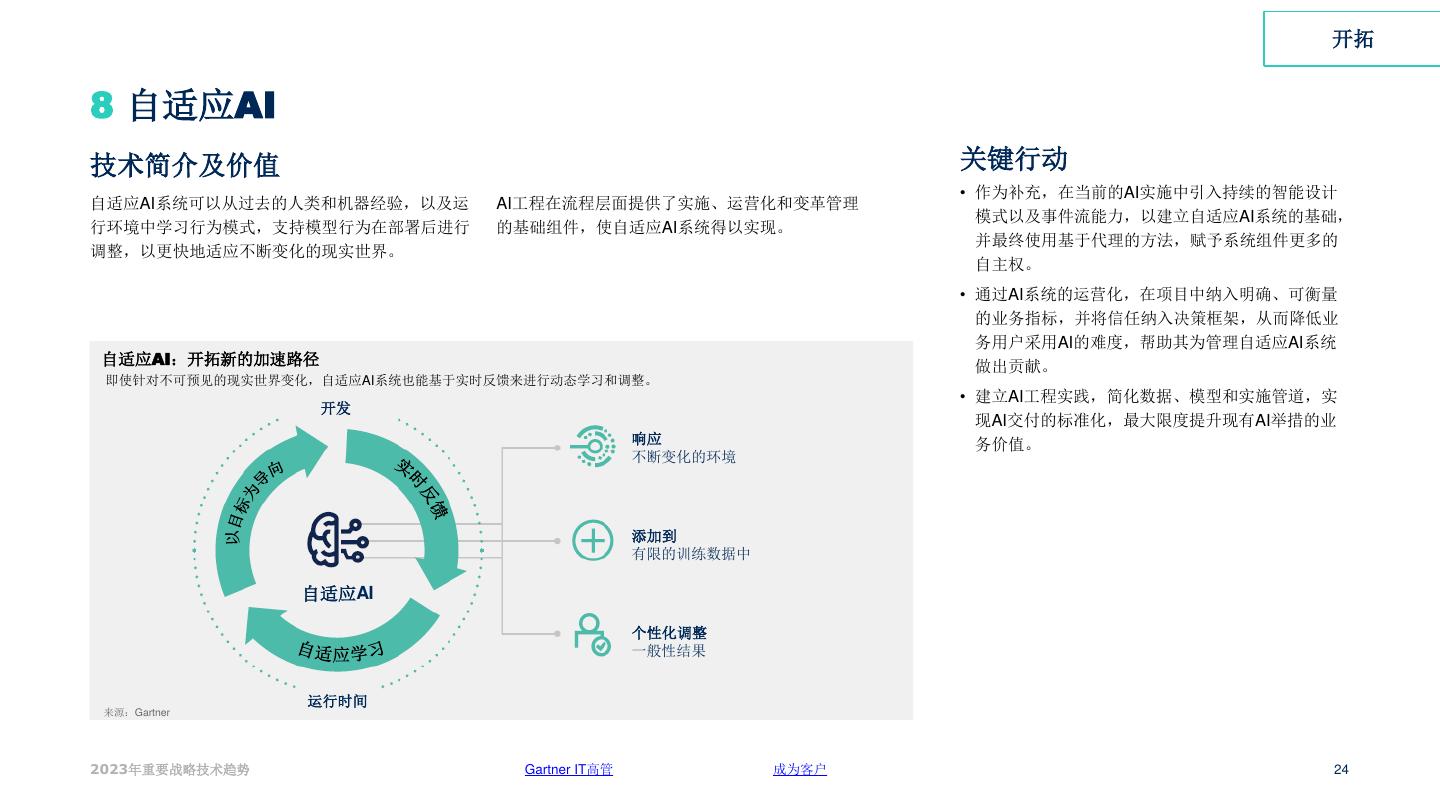This screenshot has height=810, width=1440.
Task: Click the 开发 label atop the cycle diagram
Action: [x=336, y=408]
